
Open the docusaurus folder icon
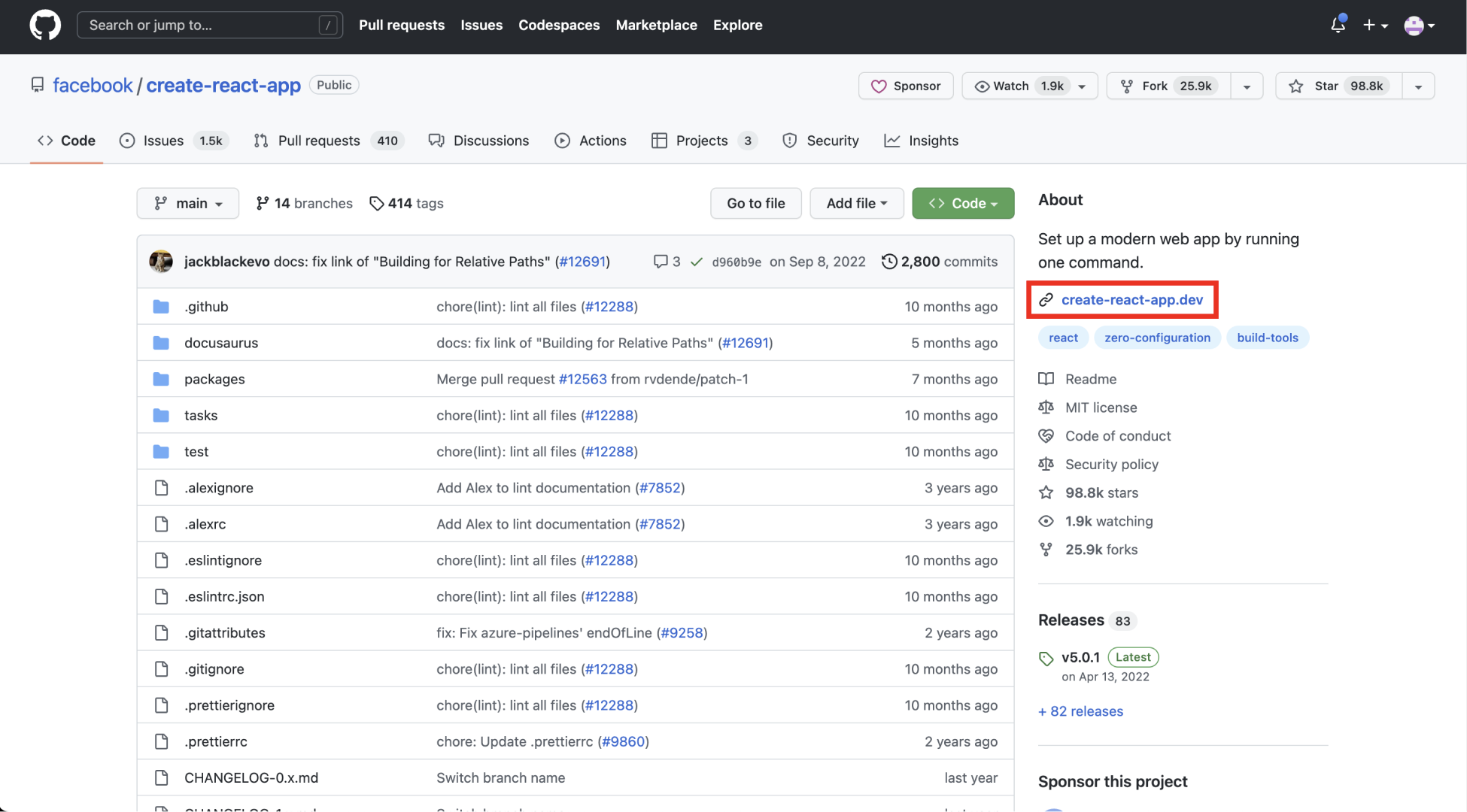click(x=161, y=343)
